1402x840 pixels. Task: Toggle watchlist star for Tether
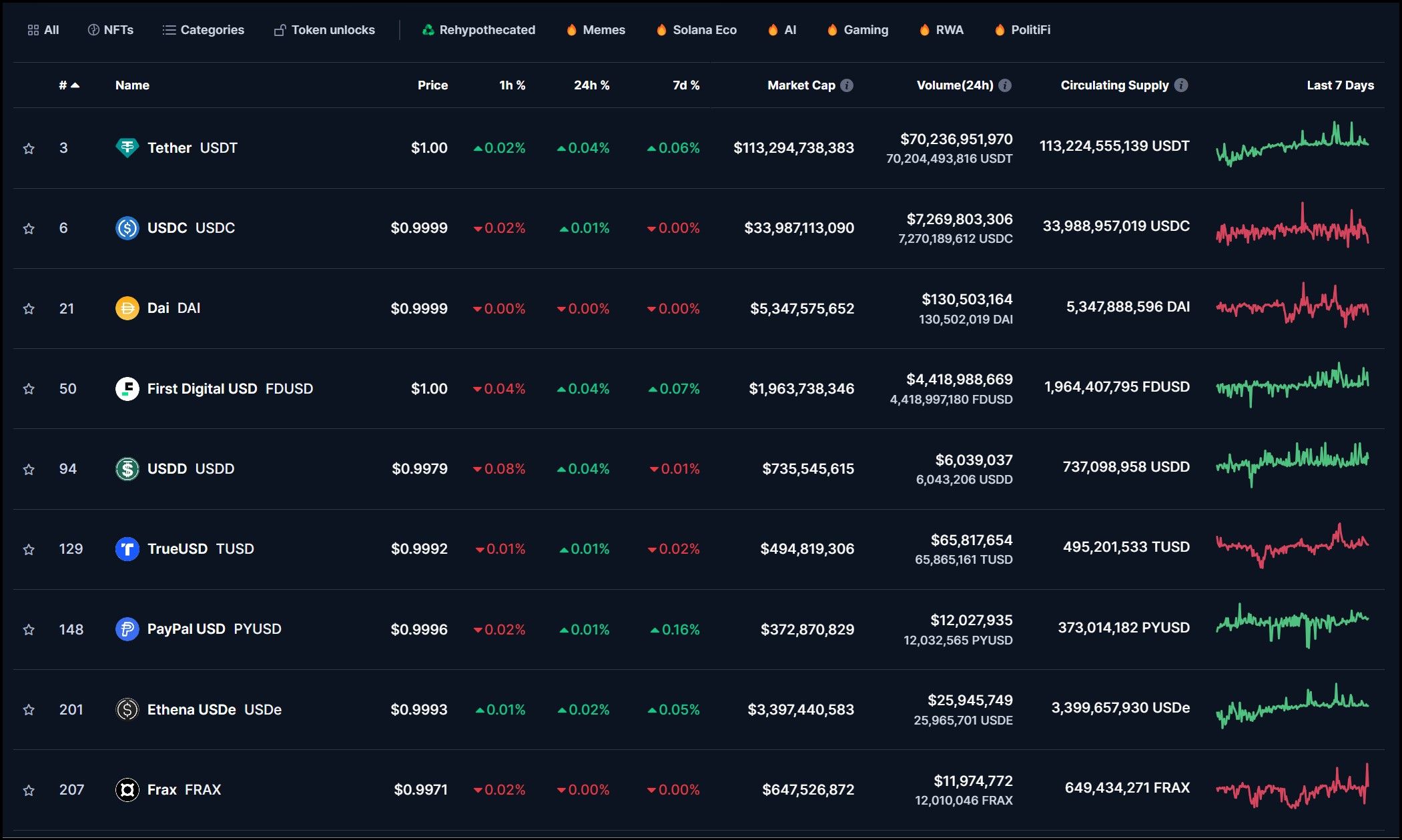pos(29,148)
